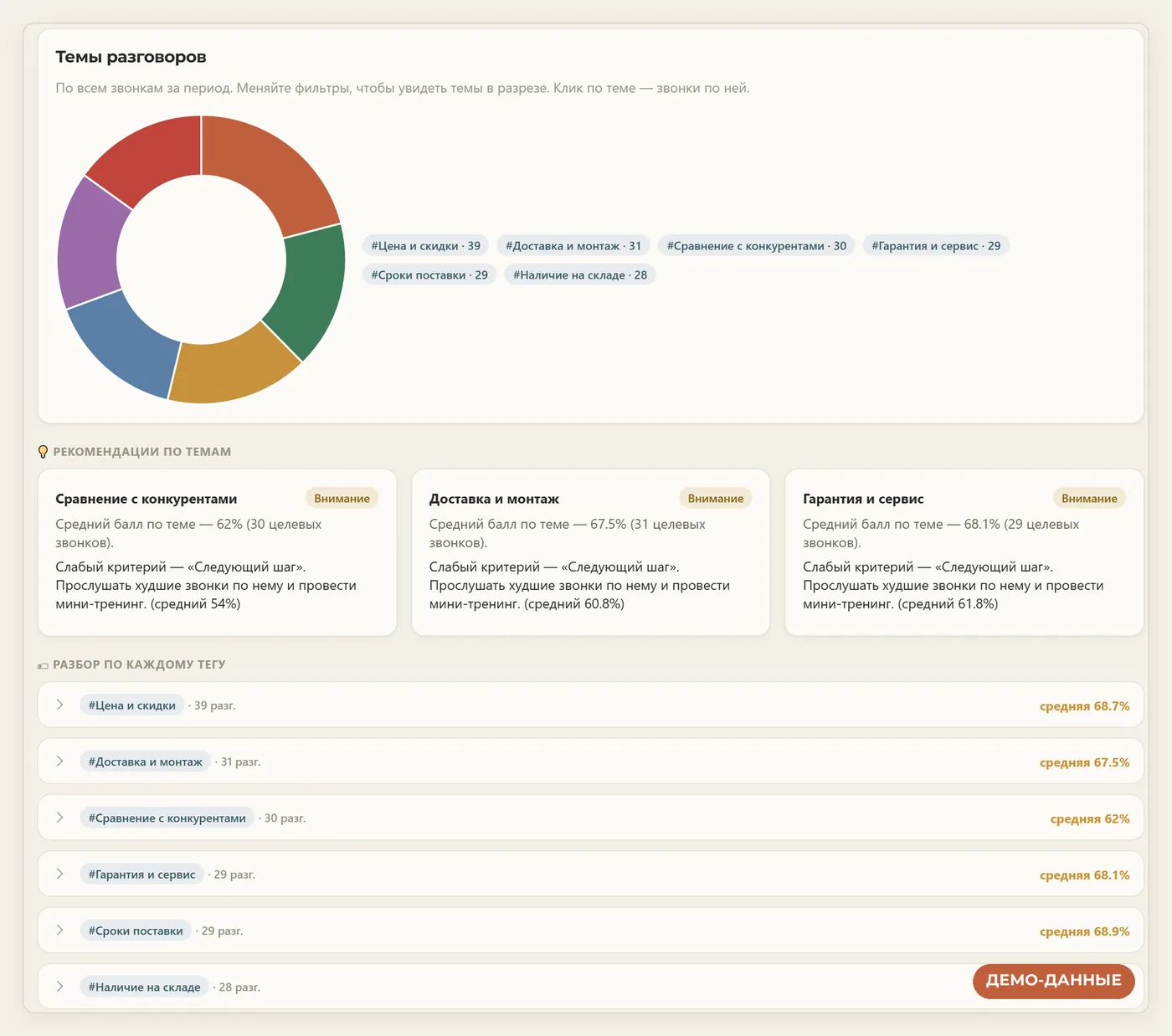Click the tag icon beside Разбор по каждому тегу
Viewport: 1172px width, 1036px height.
[44, 666]
